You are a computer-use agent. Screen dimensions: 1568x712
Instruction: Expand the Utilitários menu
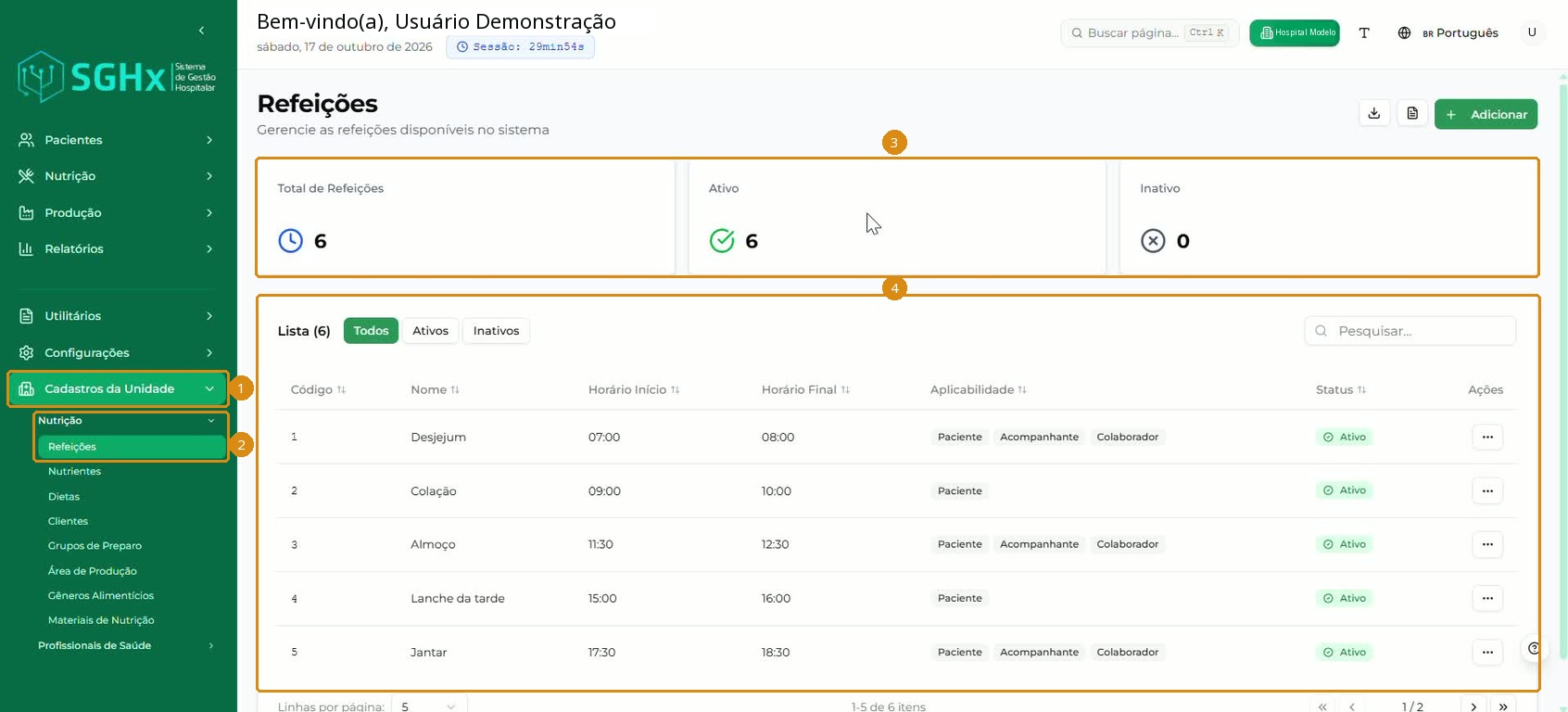pos(117,316)
